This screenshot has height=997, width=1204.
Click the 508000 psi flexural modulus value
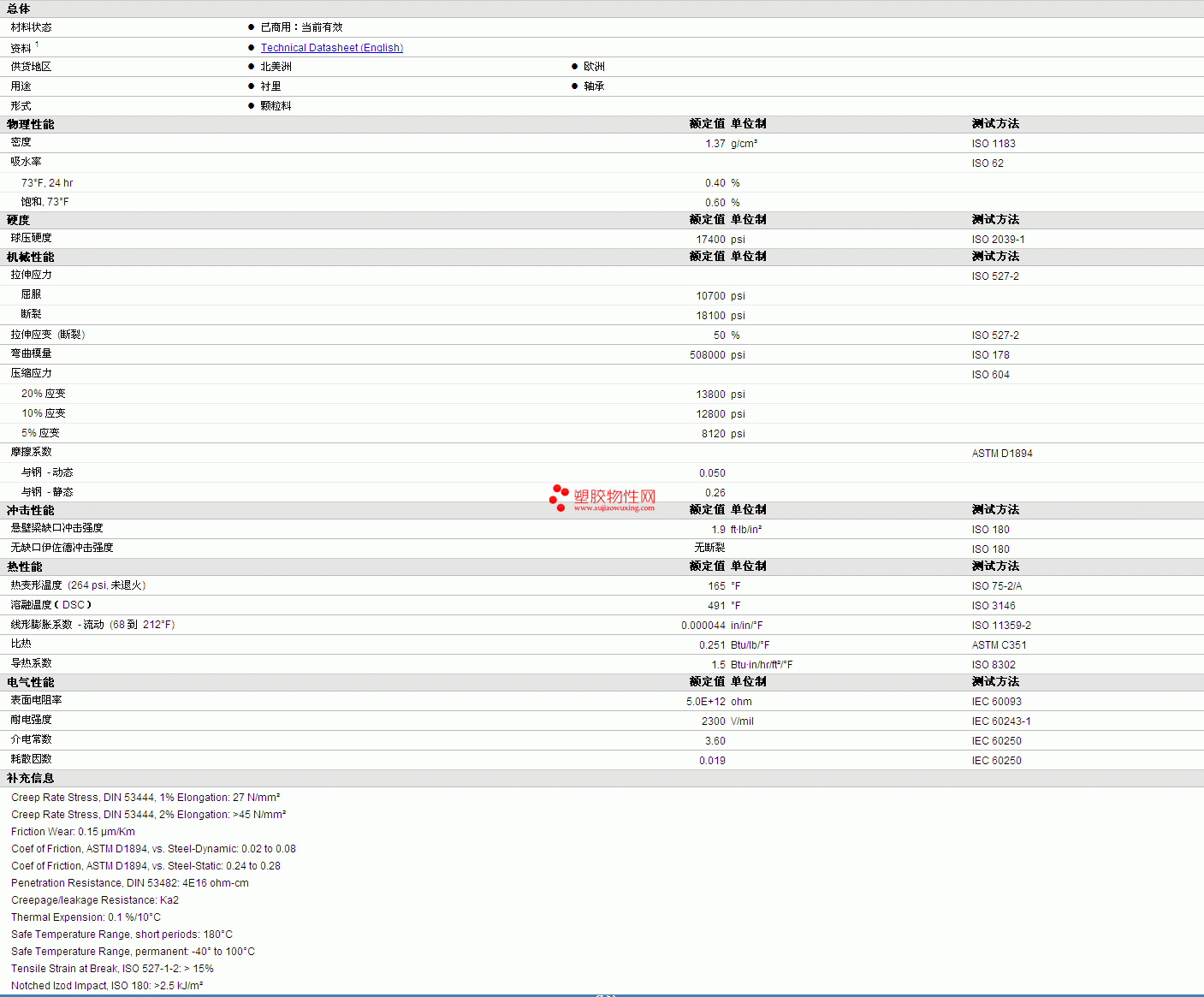707,355
